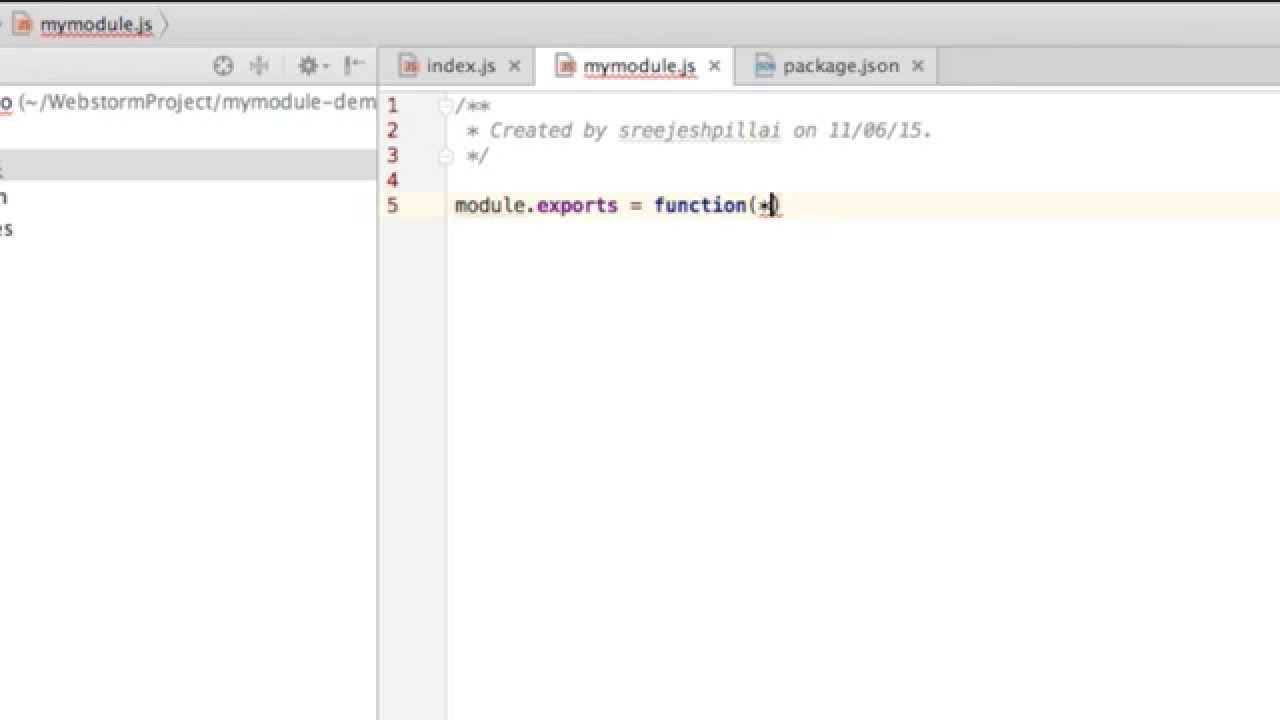
Task: Collapse the comment block at line 1
Action: (x=445, y=105)
